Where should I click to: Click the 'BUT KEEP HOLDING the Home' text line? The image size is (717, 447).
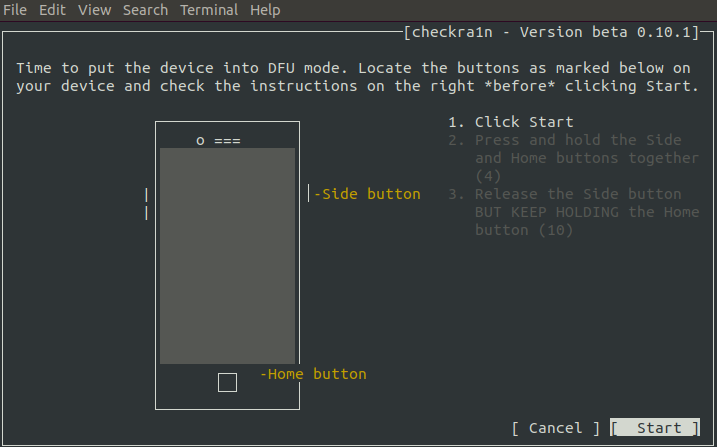tap(587, 212)
